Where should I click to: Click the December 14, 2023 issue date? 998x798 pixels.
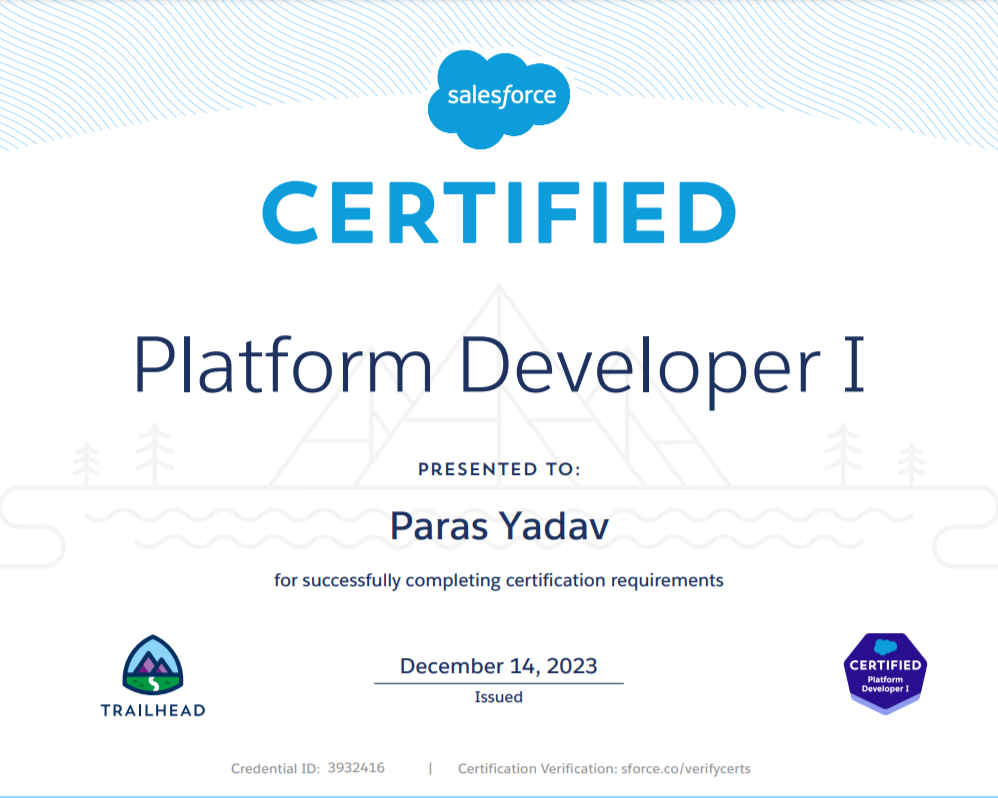(x=498, y=666)
